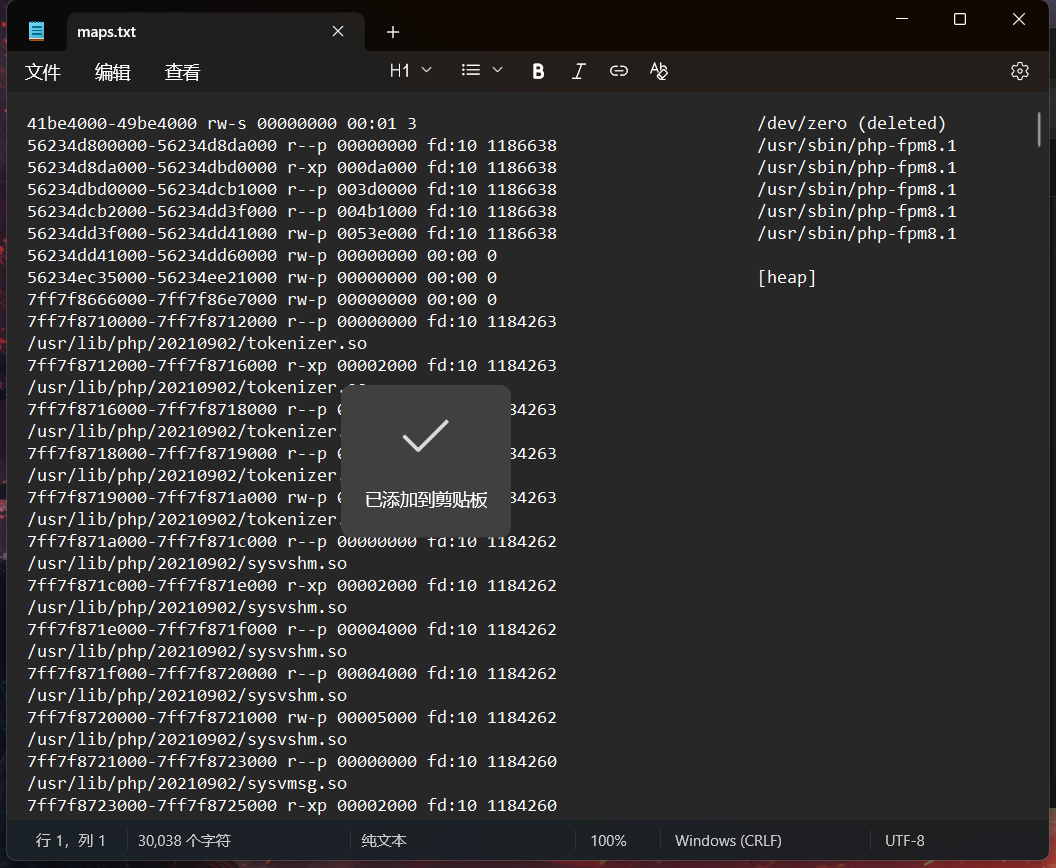This screenshot has width=1056, height=868.
Task: Add a new tab with plus button
Action: tap(393, 32)
